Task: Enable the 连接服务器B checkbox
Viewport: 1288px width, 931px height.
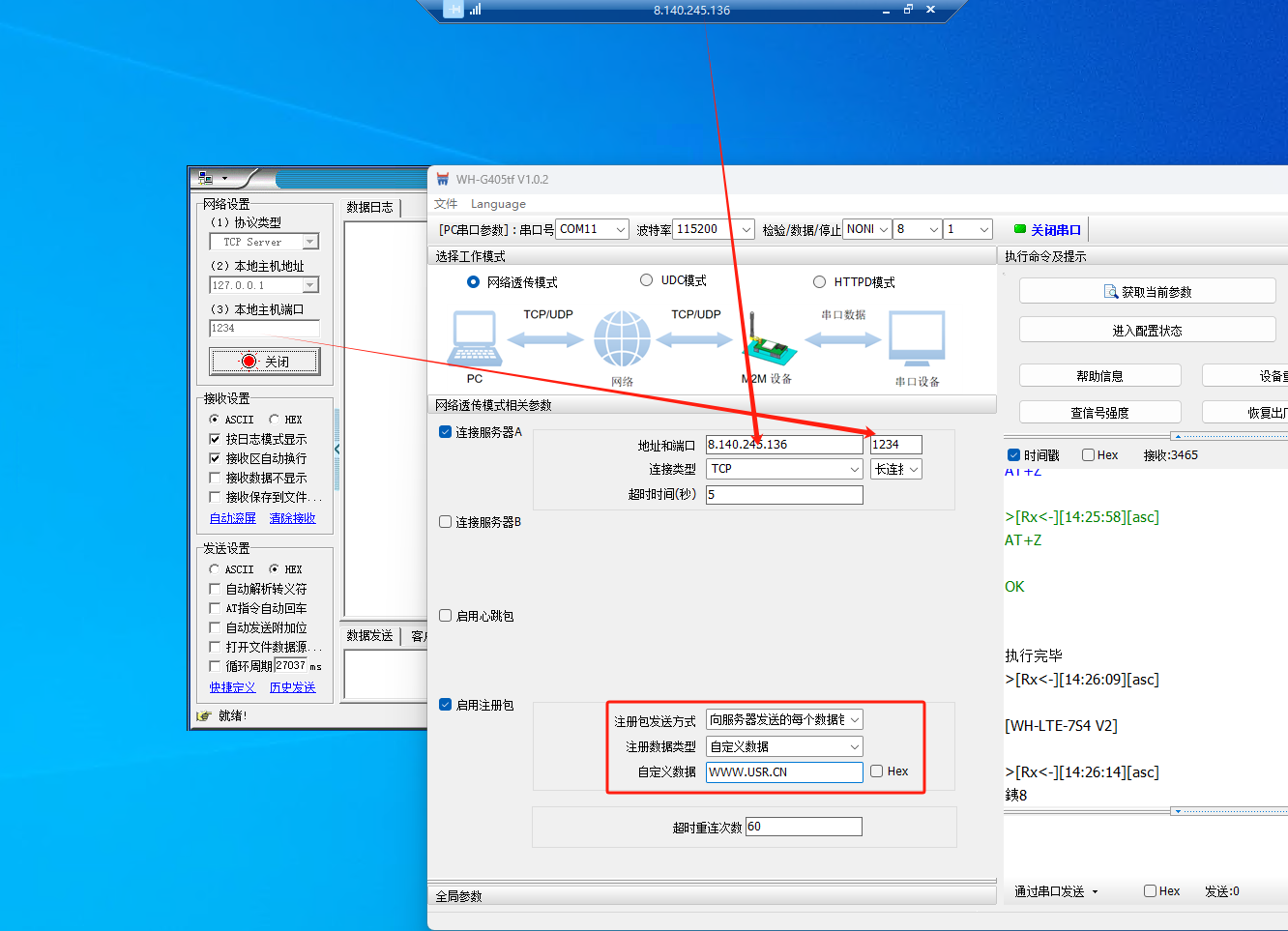Action: point(446,522)
